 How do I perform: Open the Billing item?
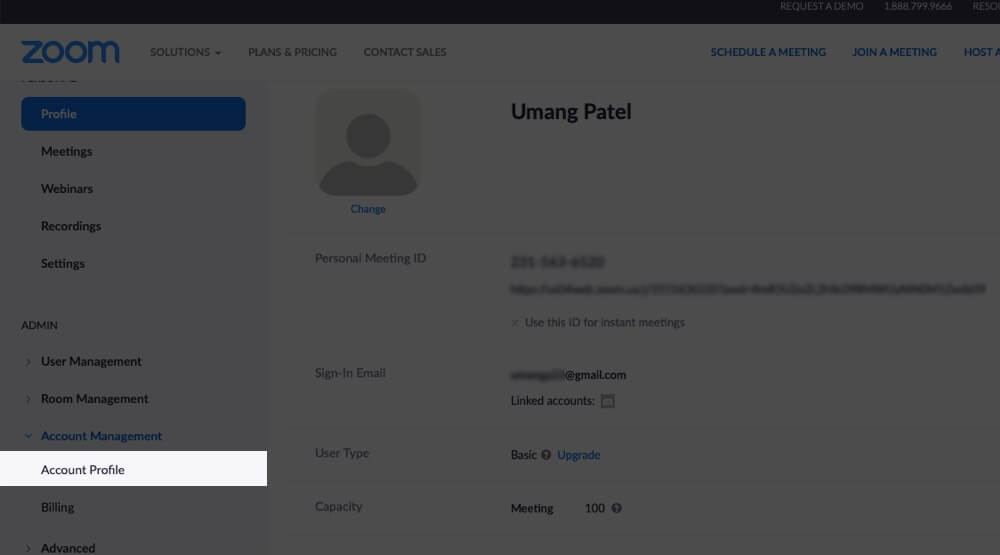(57, 507)
